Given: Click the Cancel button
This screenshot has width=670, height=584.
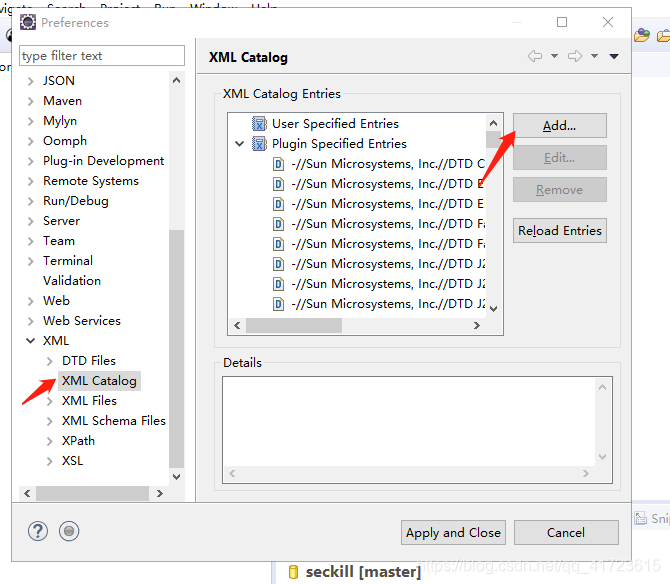Looking at the screenshot, I should coord(566,533).
